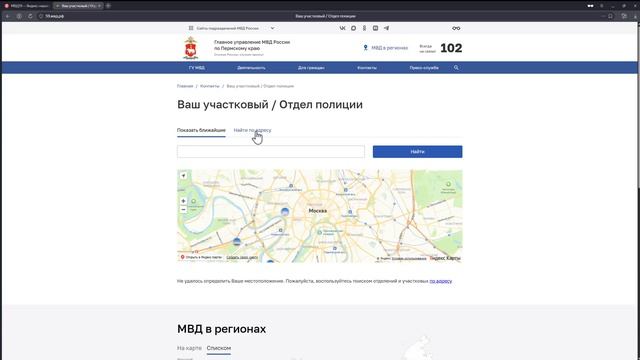
Task: Enable visually impaired version glasses icon
Action: [456, 28]
